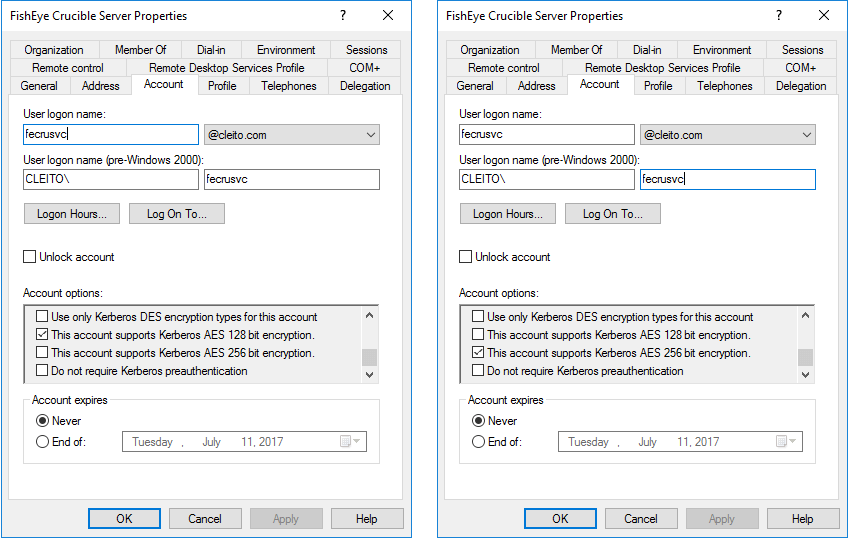Cancel the left dialog
This screenshot has height=538, width=850.
(x=205, y=518)
